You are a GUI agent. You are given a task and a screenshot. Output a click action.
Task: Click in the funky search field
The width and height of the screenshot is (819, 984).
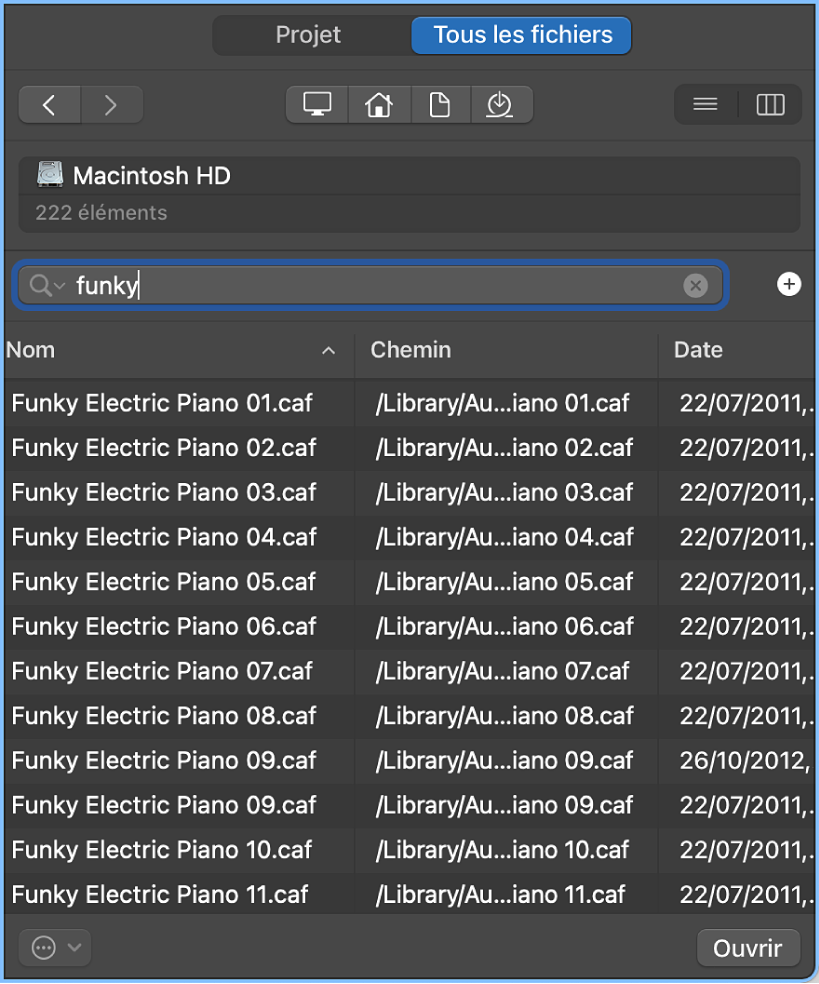pos(370,286)
